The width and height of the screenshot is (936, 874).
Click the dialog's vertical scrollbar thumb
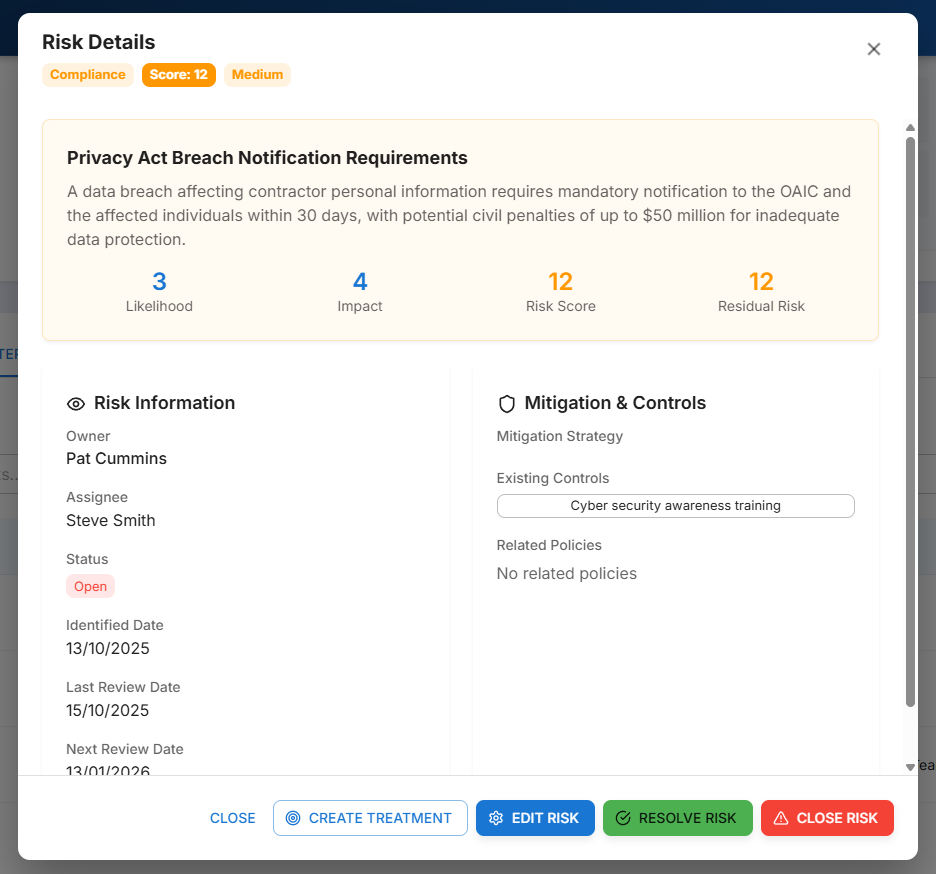pyautogui.click(x=910, y=420)
